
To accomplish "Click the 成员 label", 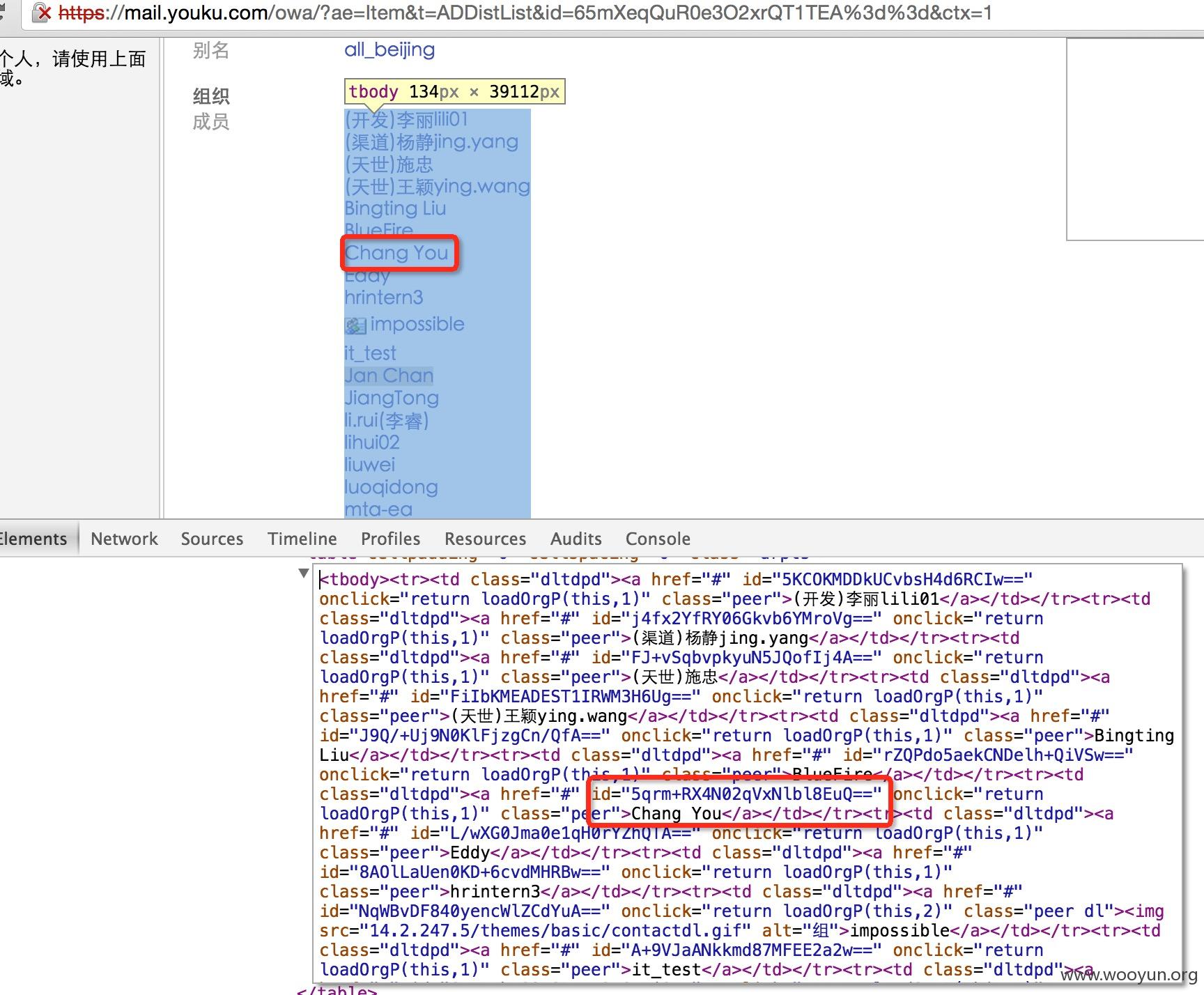I will coord(211,122).
